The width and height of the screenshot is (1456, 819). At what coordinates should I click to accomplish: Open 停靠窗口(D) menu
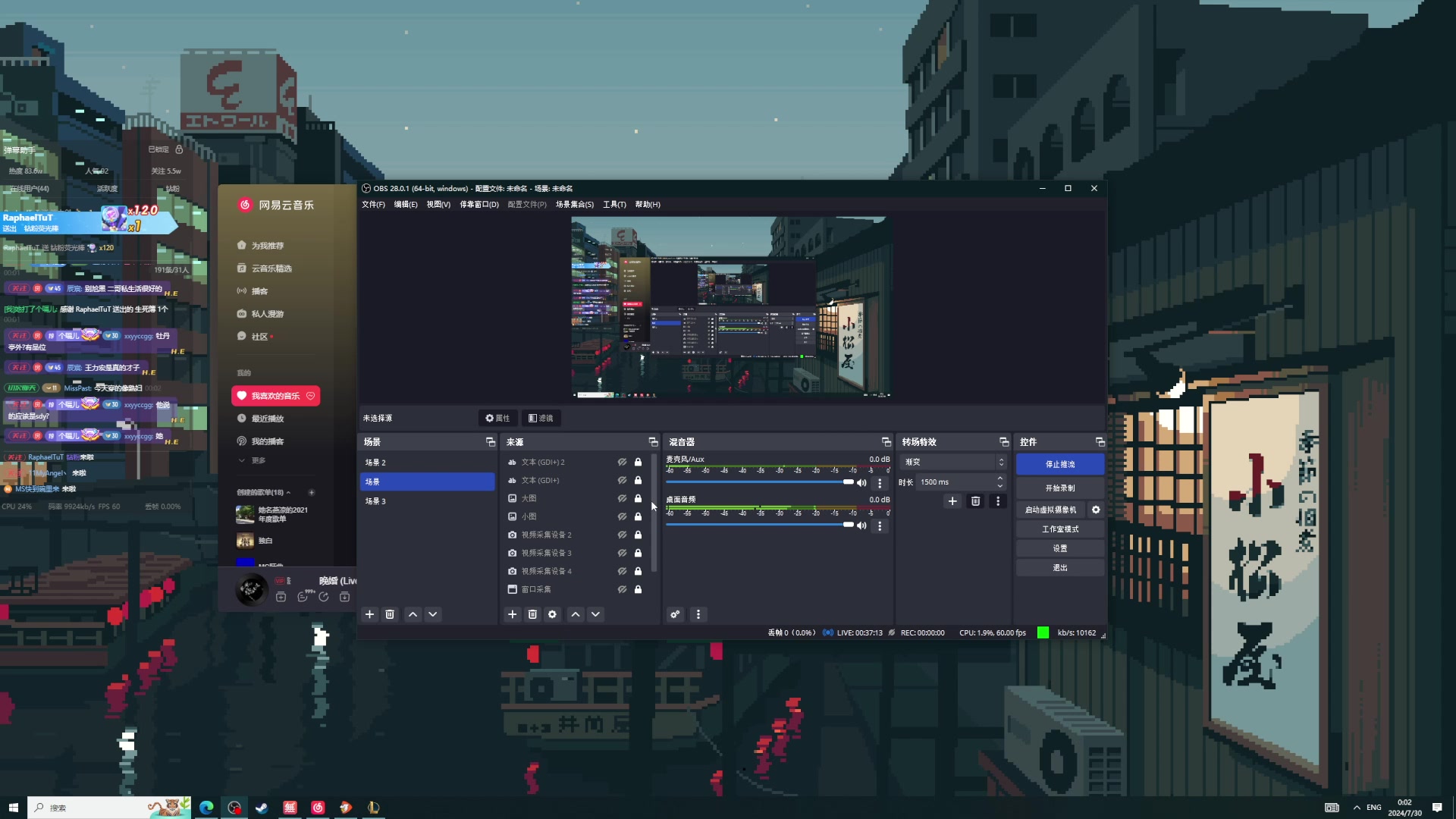(479, 205)
